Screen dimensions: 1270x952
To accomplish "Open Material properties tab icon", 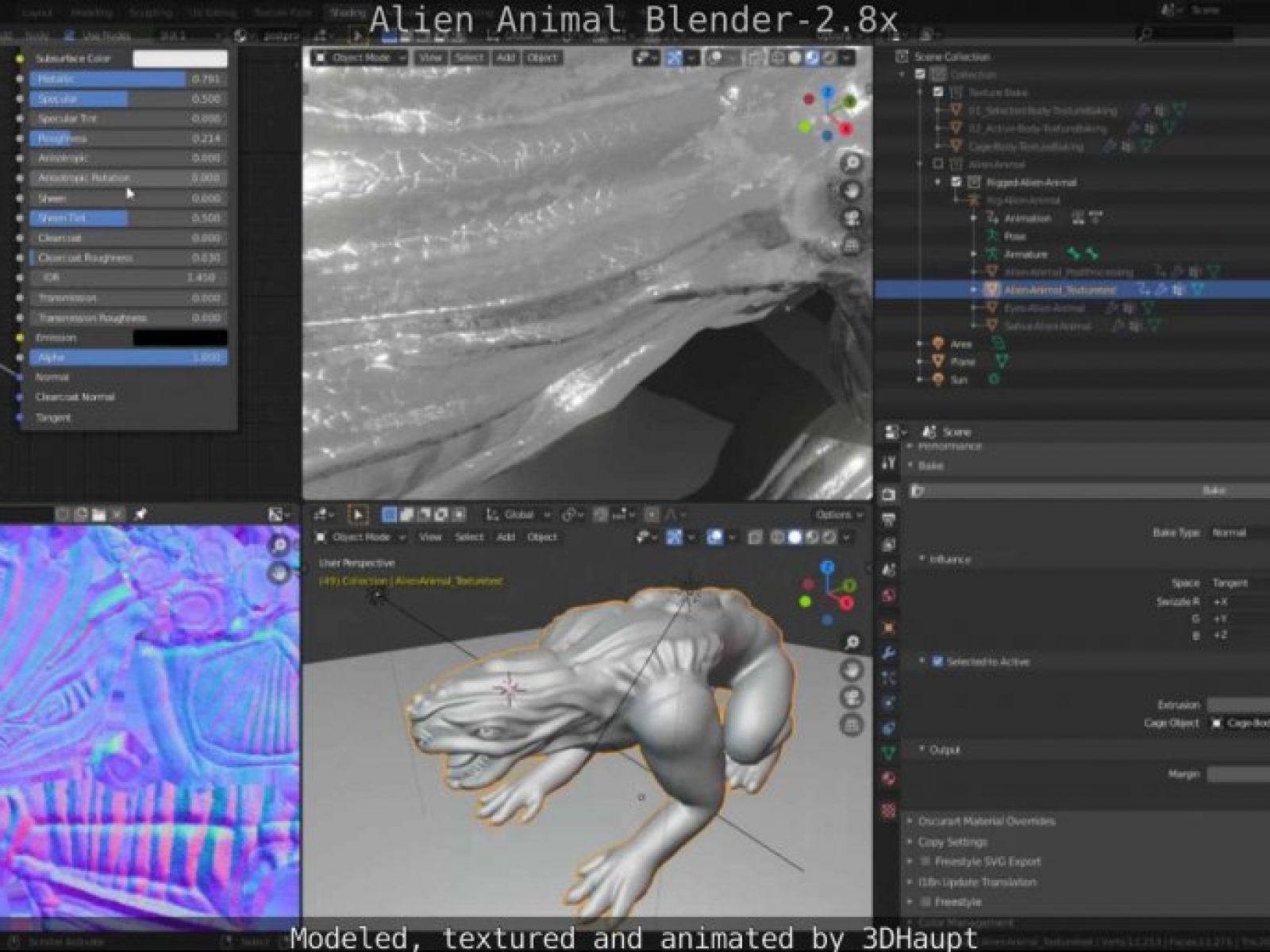I will [x=888, y=778].
